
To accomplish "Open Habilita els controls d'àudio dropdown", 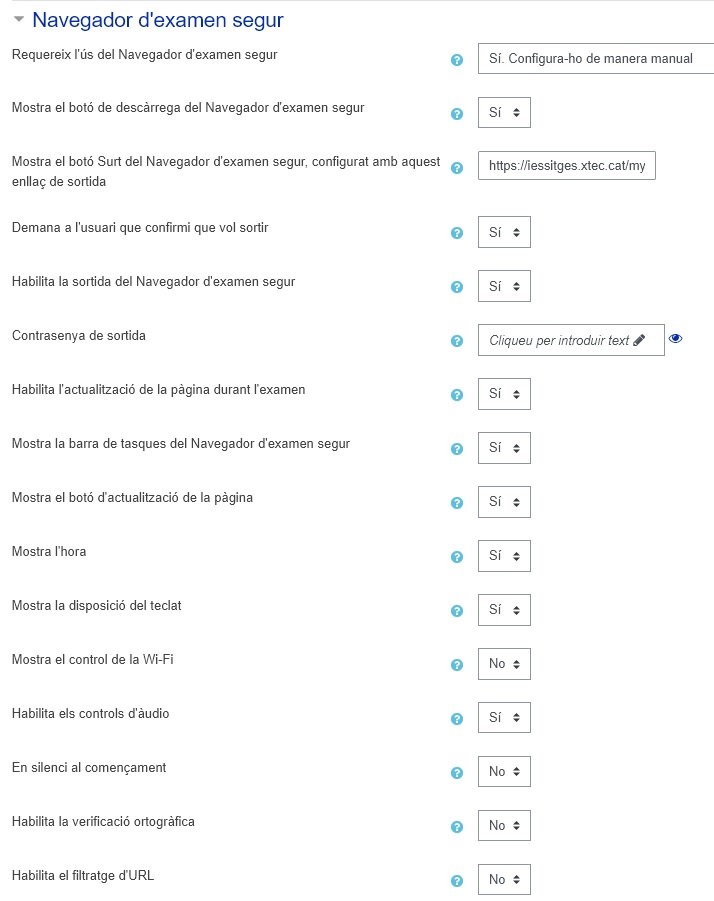I will pyautogui.click(x=504, y=718).
